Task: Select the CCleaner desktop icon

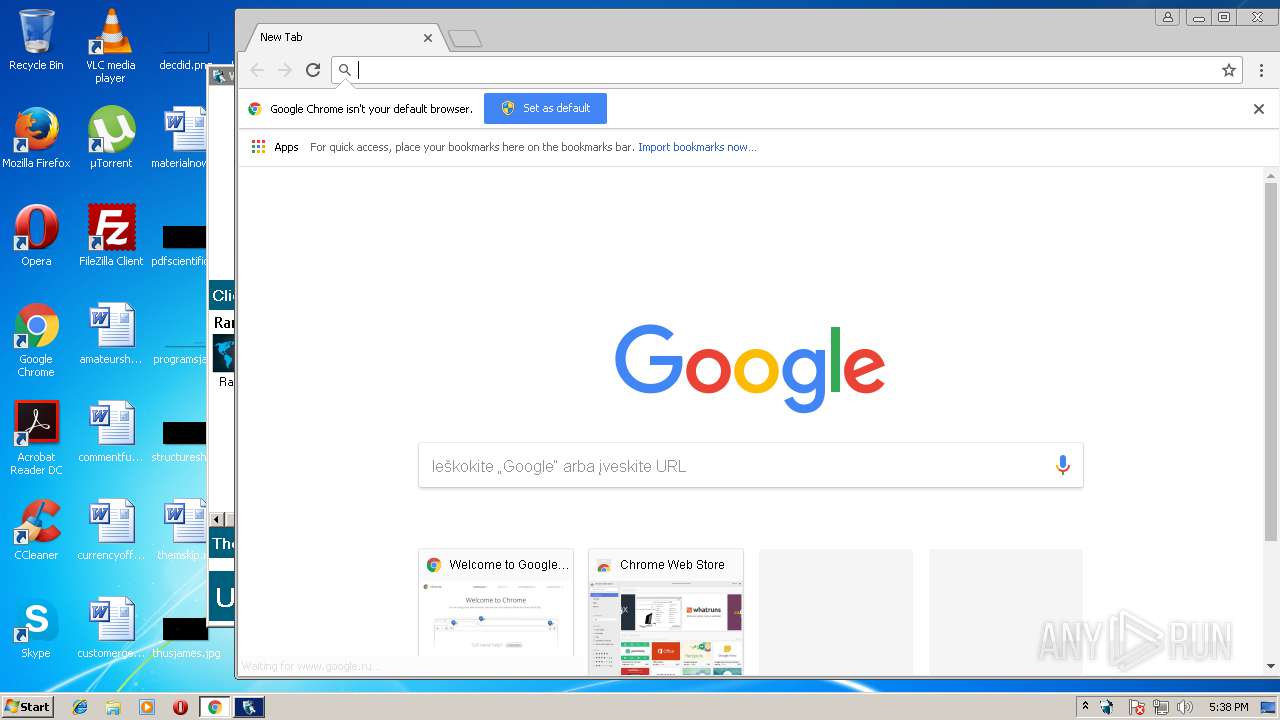Action: pyautogui.click(x=36, y=530)
